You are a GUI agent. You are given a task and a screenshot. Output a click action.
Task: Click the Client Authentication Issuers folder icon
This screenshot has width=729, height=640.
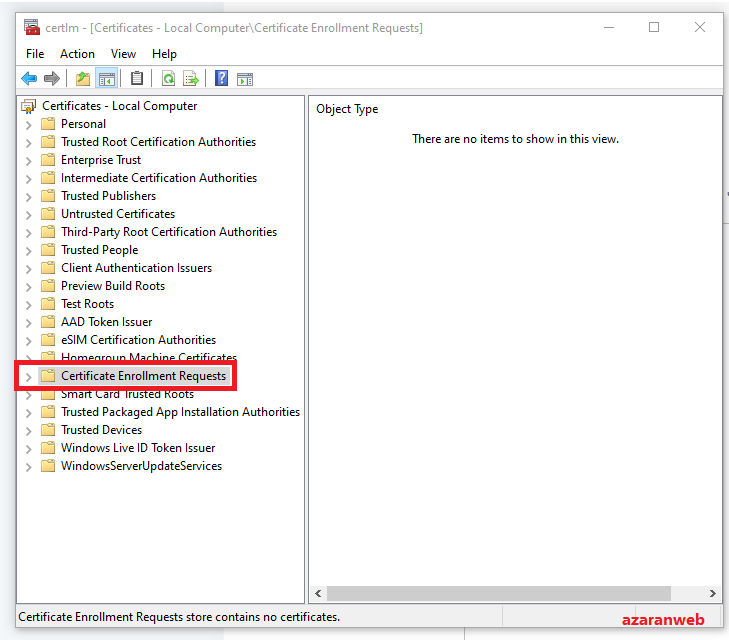click(48, 268)
